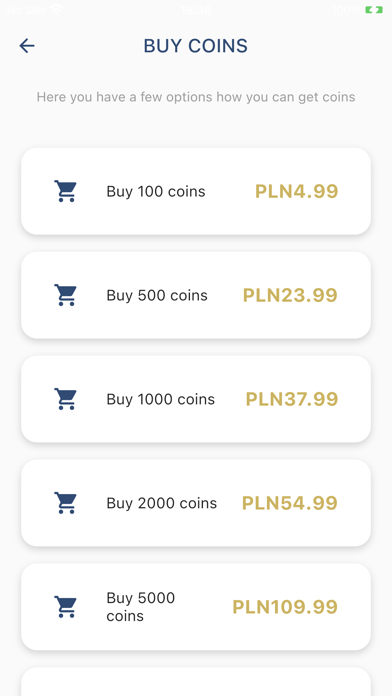This screenshot has width=392, height=696.
Task: Tap the cart icon for 100 coins
Action: (x=65, y=191)
